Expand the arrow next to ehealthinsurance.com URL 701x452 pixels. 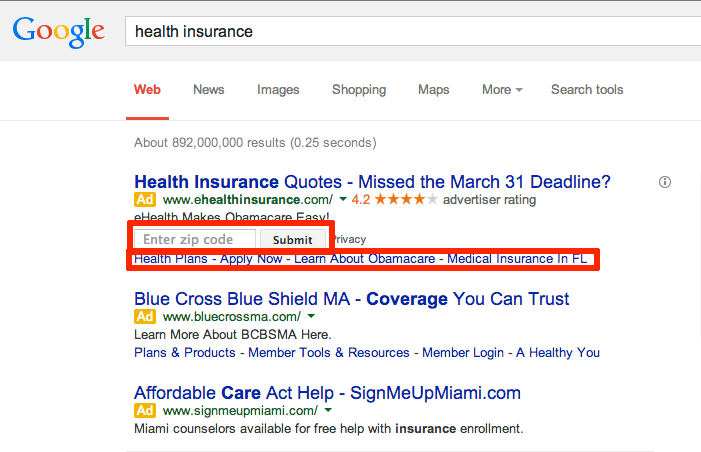[343, 199]
